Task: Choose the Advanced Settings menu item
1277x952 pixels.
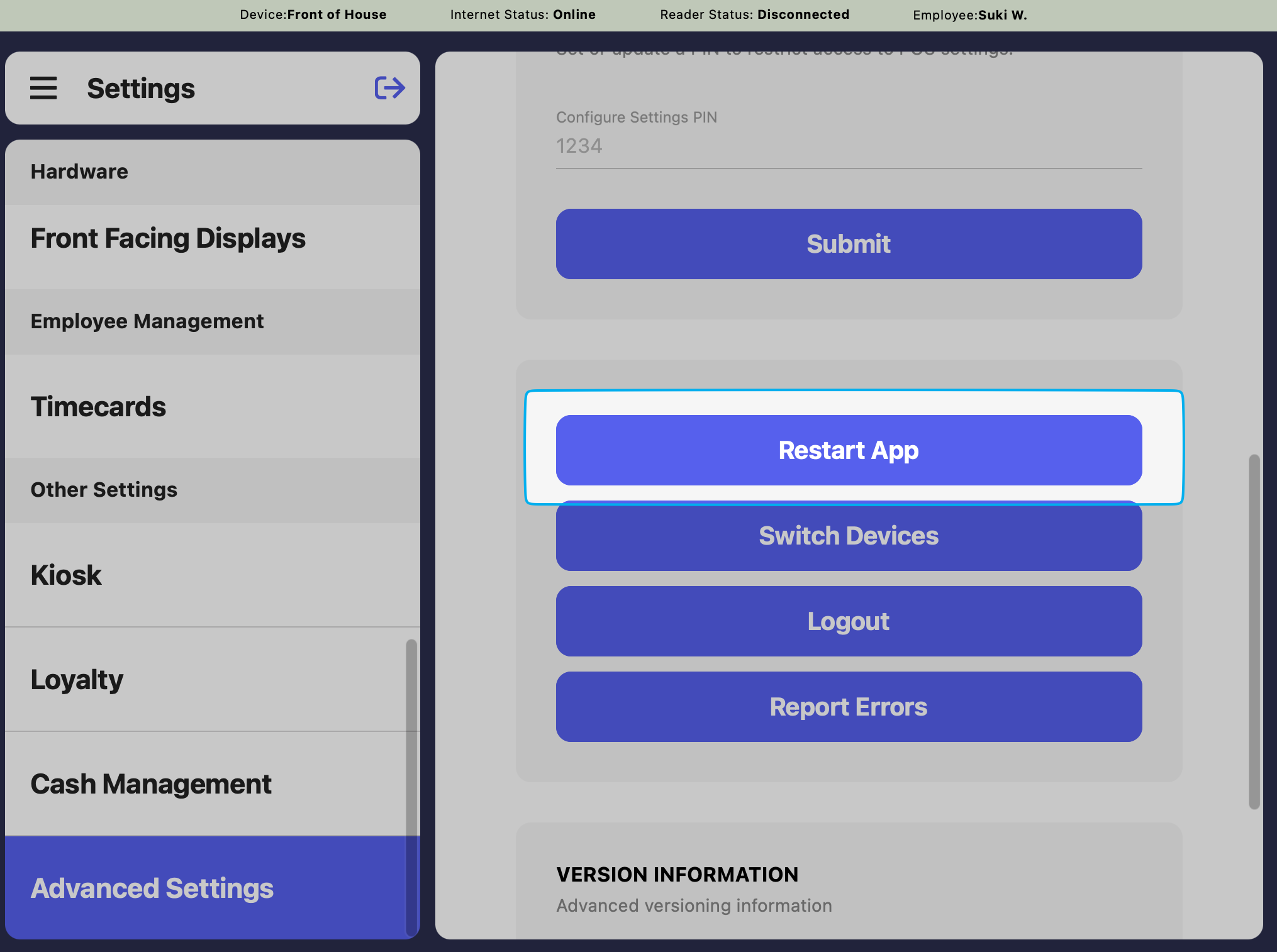Action: (x=152, y=888)
